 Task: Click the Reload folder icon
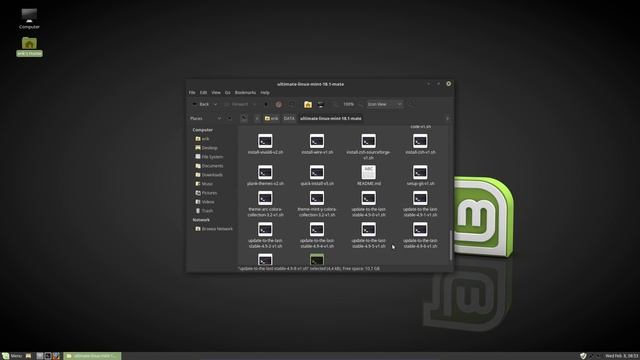point(291,104)
